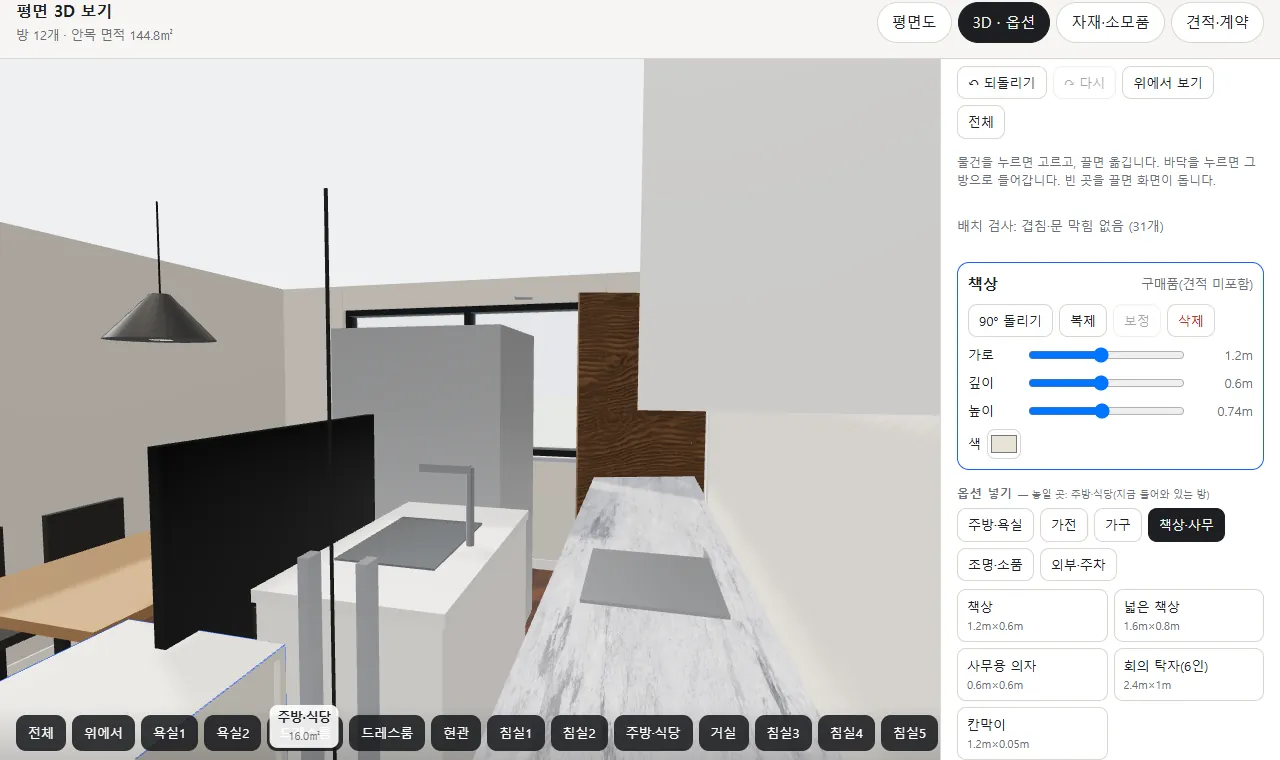Click the 전체 button under 되돌리기
Screen dimensions: 1280x760
981,122
